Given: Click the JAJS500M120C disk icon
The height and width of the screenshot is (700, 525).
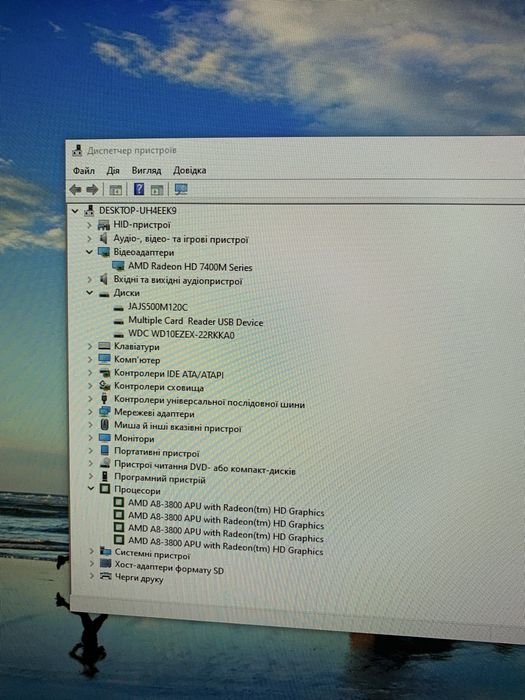Looking at the screenshot, I should pos(118,308).
